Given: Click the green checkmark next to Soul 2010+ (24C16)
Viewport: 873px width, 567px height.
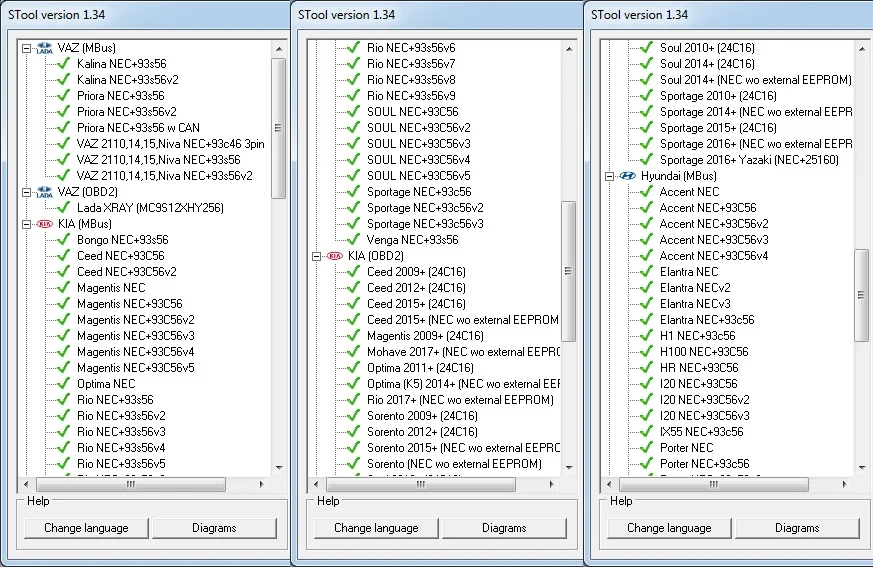Looking at the screenshot, I should (x=646, y=48).
